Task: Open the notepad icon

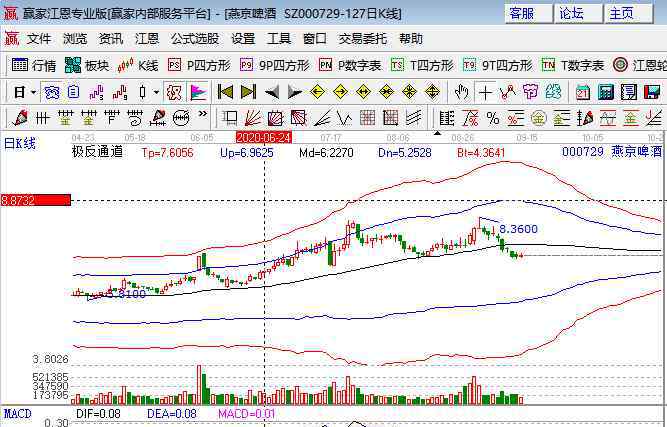Action: (629, 92)
